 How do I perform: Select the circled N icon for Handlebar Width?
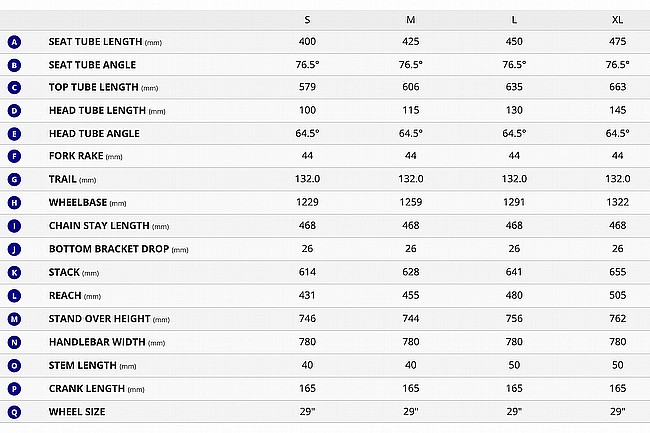click(x=15, y=342)
